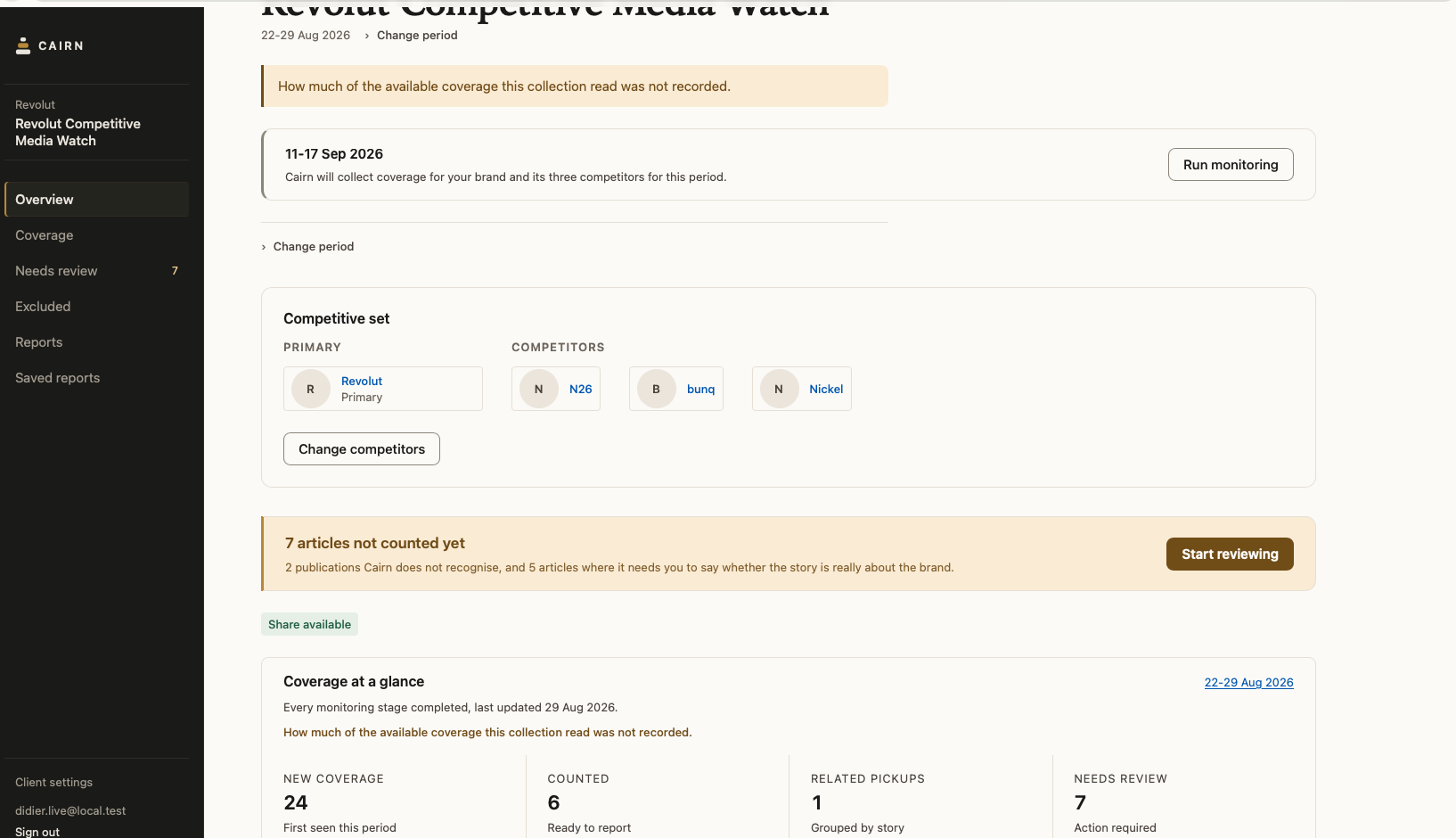1456x838 pixels.
Task: Open the Excluded section in sidebar
Action: pos(96,307)
